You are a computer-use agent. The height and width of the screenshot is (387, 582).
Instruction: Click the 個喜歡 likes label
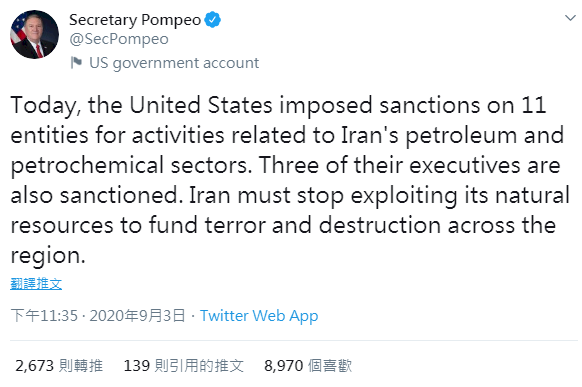[330, 366]
